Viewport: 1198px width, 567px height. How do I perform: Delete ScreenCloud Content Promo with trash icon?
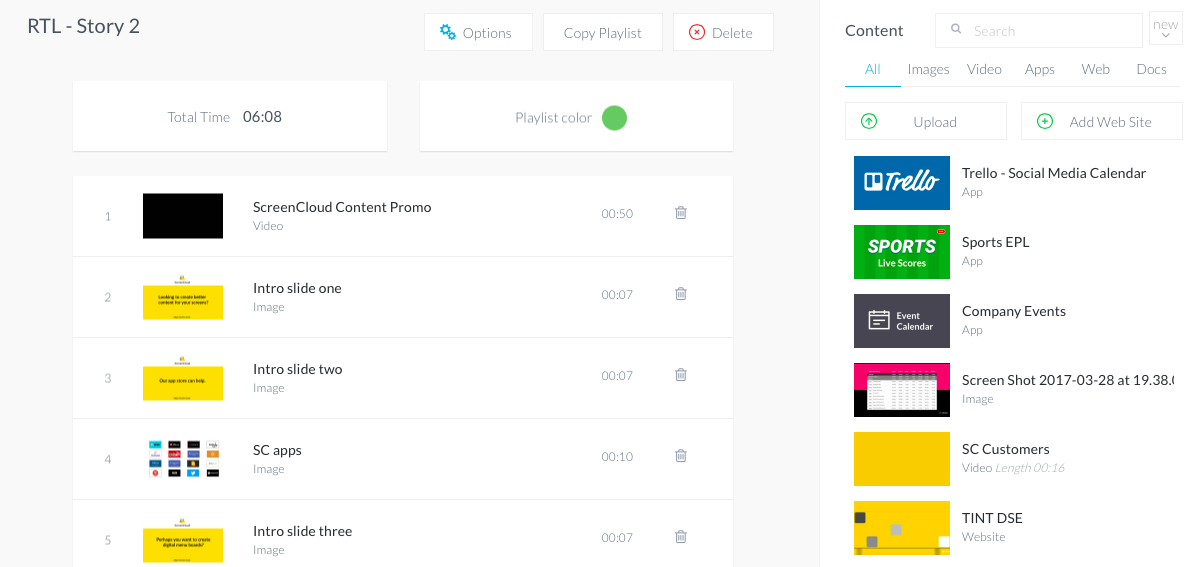pos(681,213)
